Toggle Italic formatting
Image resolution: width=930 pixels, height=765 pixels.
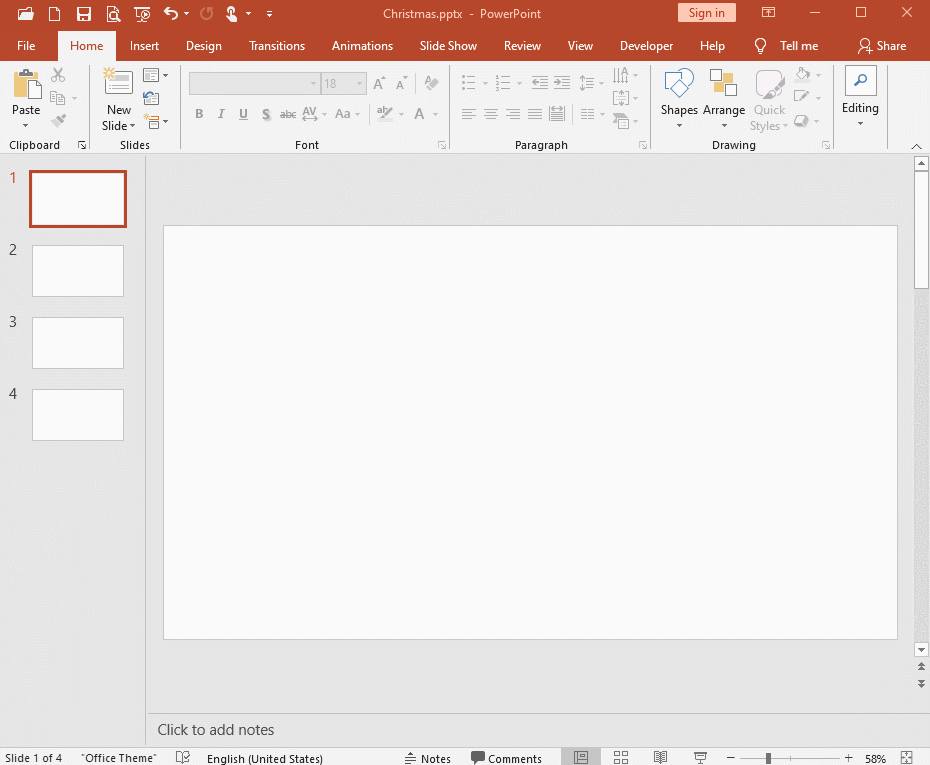221,114
